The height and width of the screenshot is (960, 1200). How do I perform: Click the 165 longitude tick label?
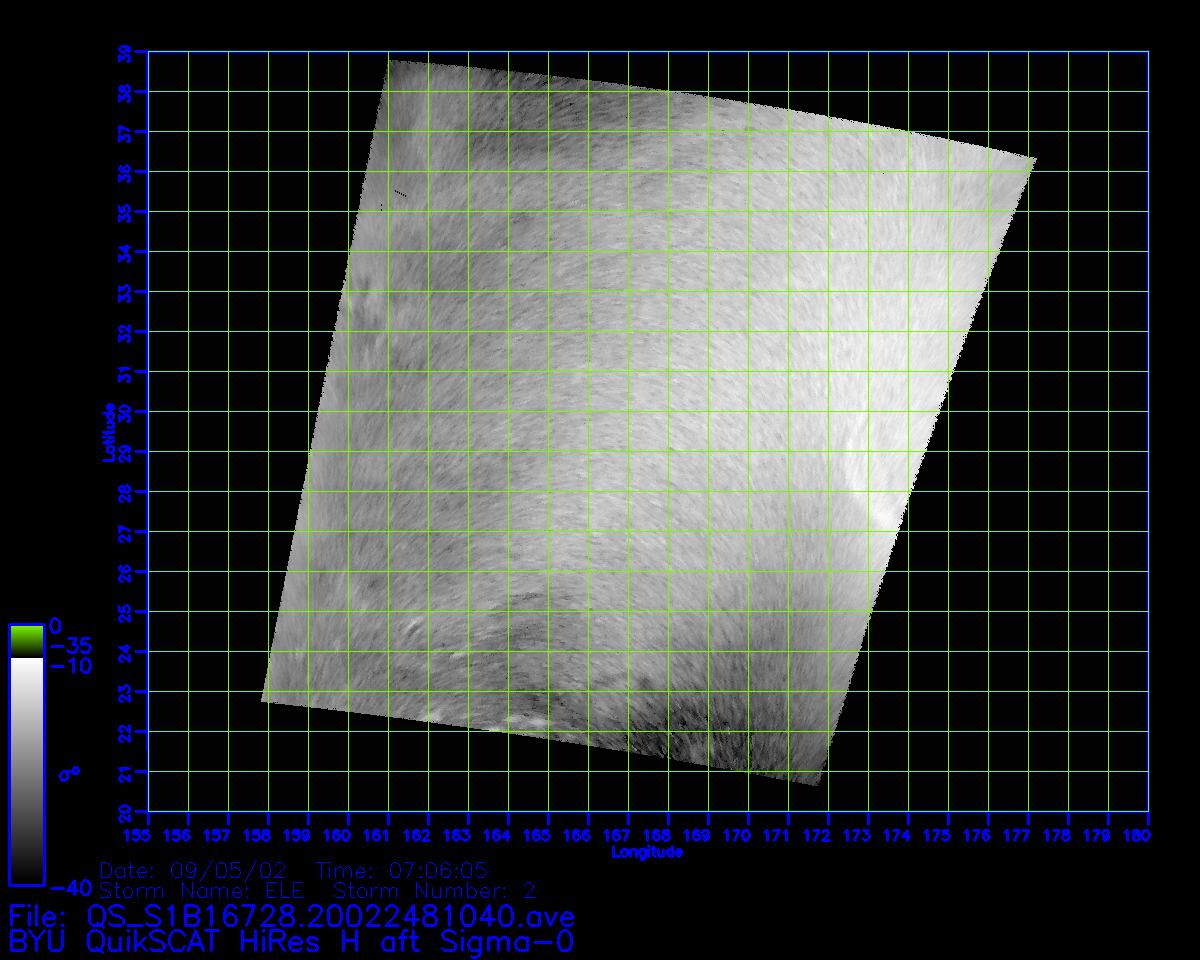point(536,835)
